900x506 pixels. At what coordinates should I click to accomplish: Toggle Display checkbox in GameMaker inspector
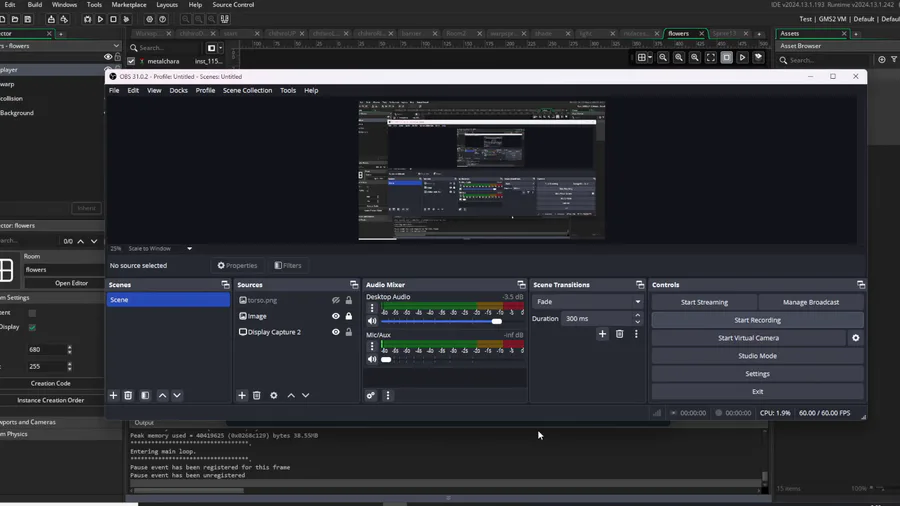point(32,327)
